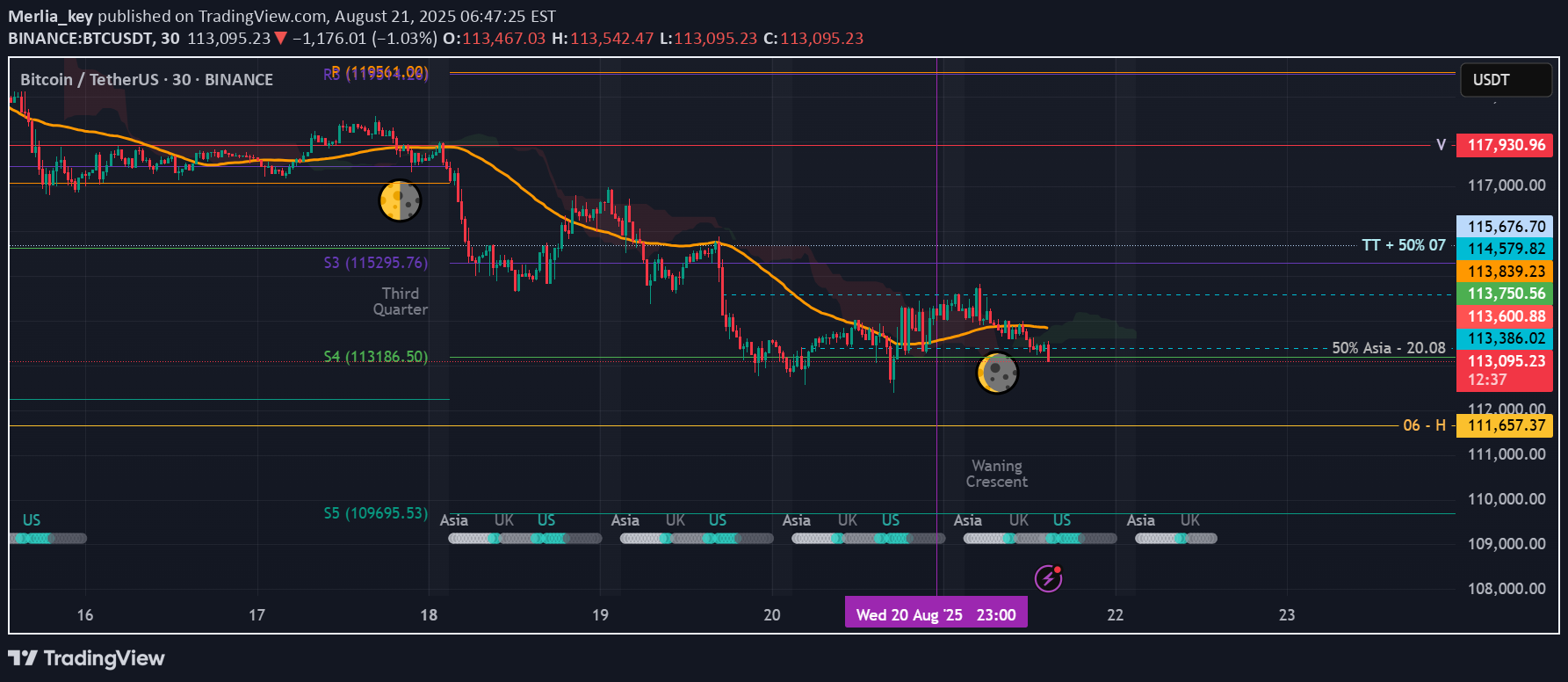Click date 17 on the time axis

tap(257, 615)
